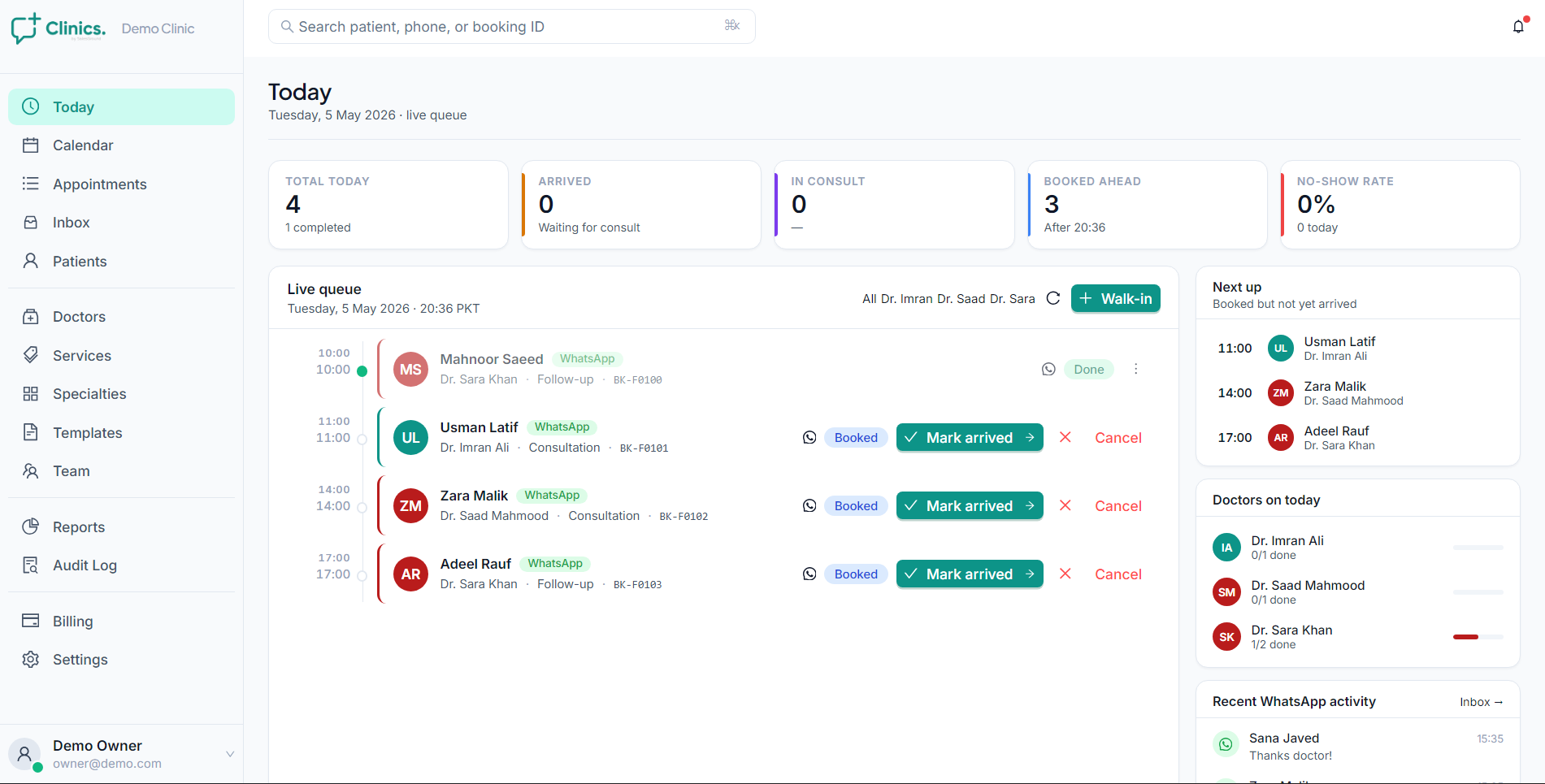The image size is (1545, 784).
Task: Click SM avatar for Dr. Saad Mahmood
Action: [1226, 592]
